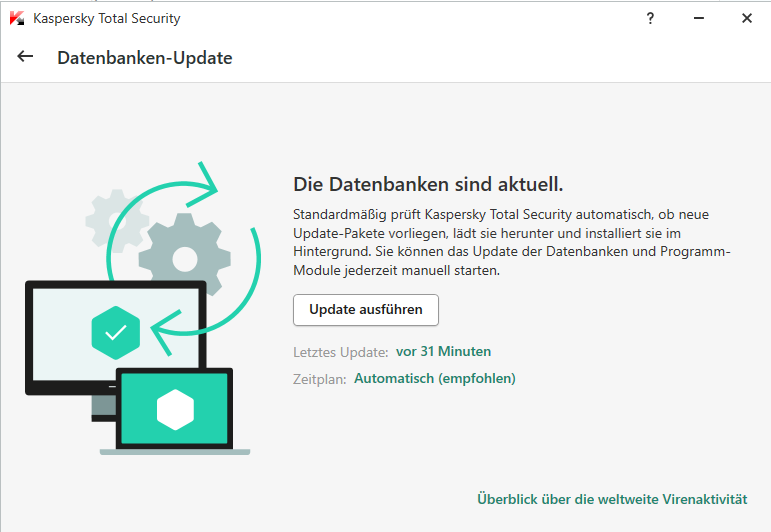Close the Kaspersky Total Security window
The height and width of the screenshot is (532, 771).
click(x=747, y=19)
